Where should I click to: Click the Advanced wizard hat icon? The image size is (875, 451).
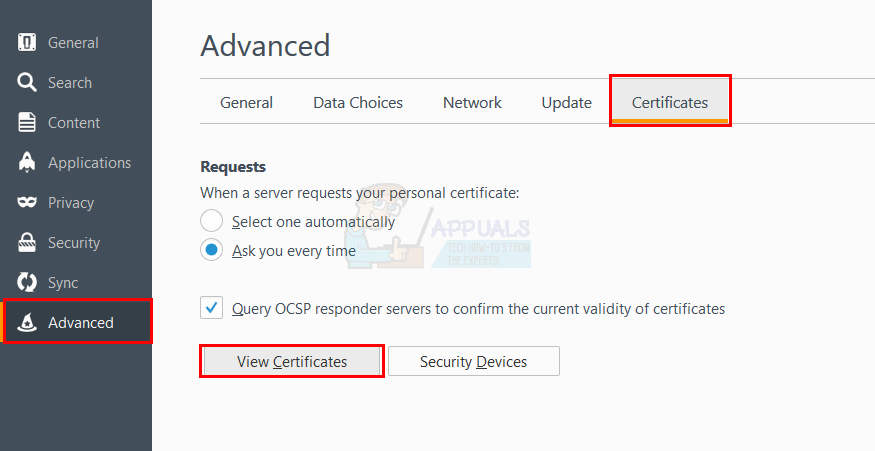click(x=28, y=322)
